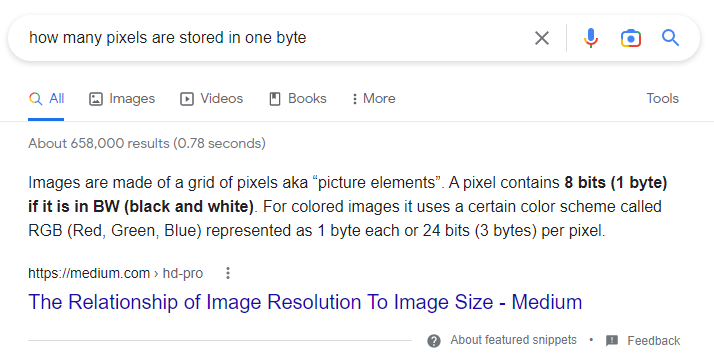Click the question mark icon for featured snippets
Screen dimensions: 714x362
click(434, 341)
